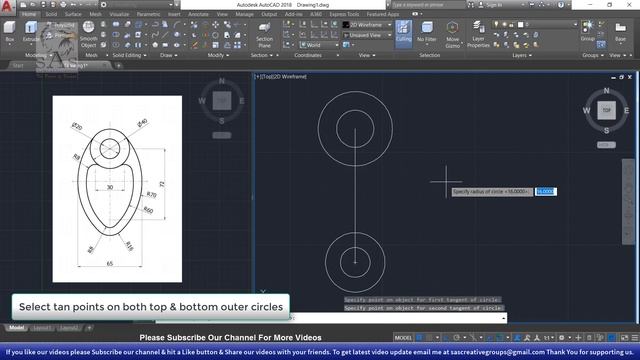Click TOP face of the right ViewCube
The height and width of the screenshot is (360, 640).
point(607,110)
